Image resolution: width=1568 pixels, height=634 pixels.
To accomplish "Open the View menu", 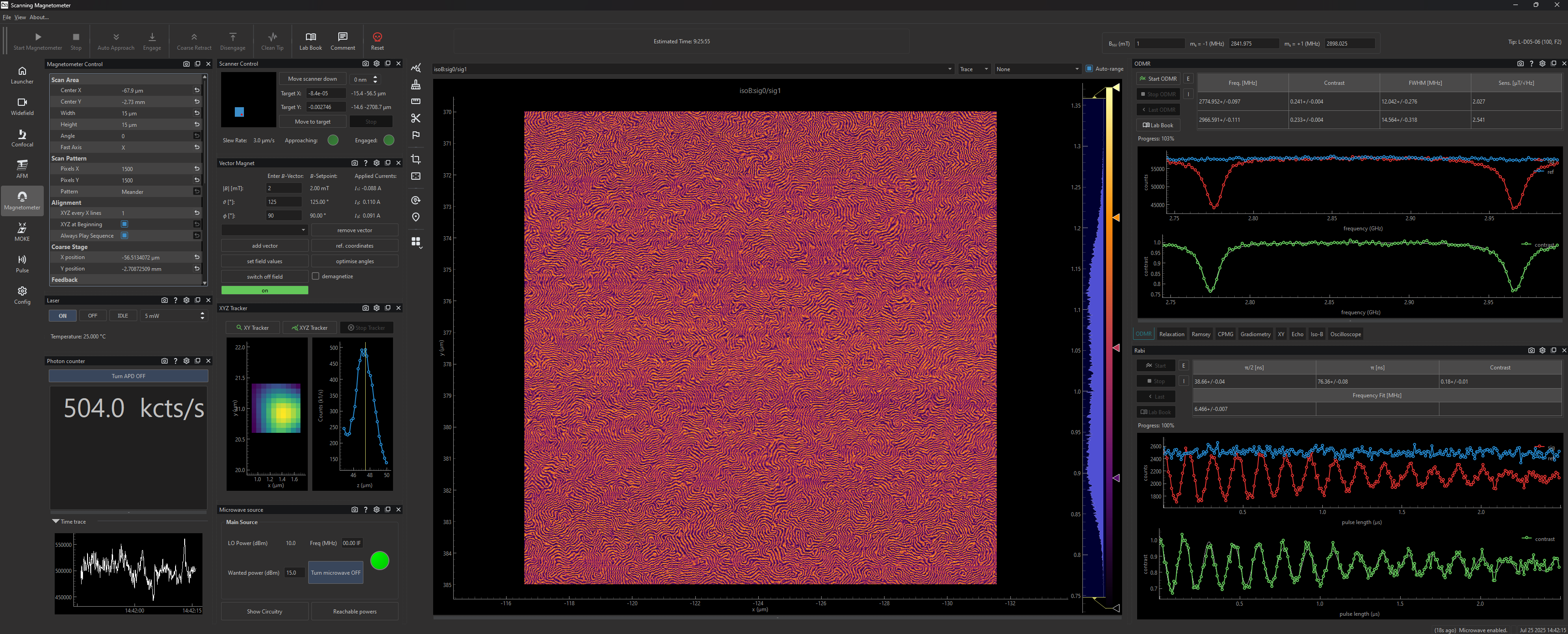I will (x=20, y=17).
